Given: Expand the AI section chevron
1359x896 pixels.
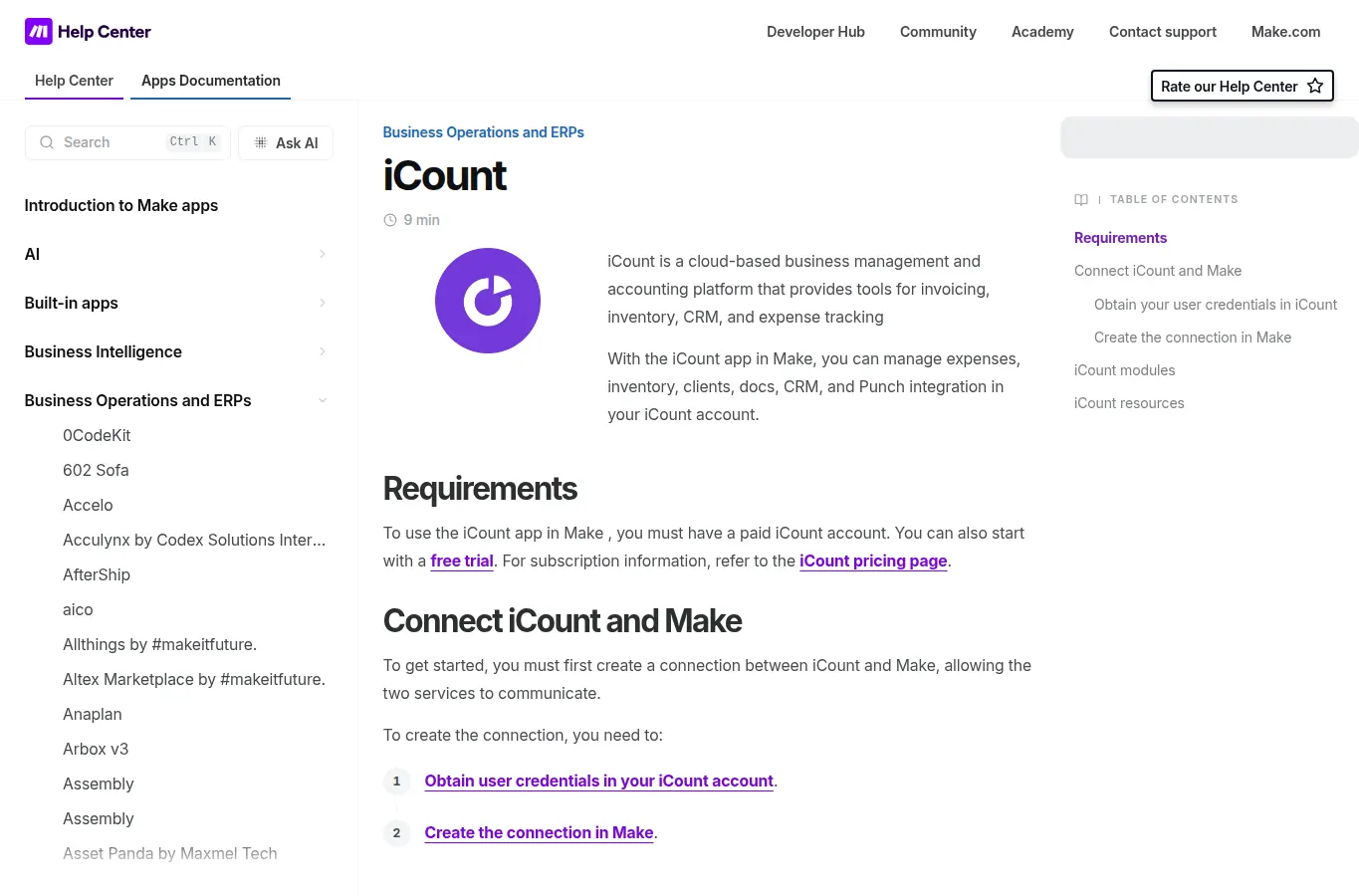Looking at the screenshot, I should 323,254.
